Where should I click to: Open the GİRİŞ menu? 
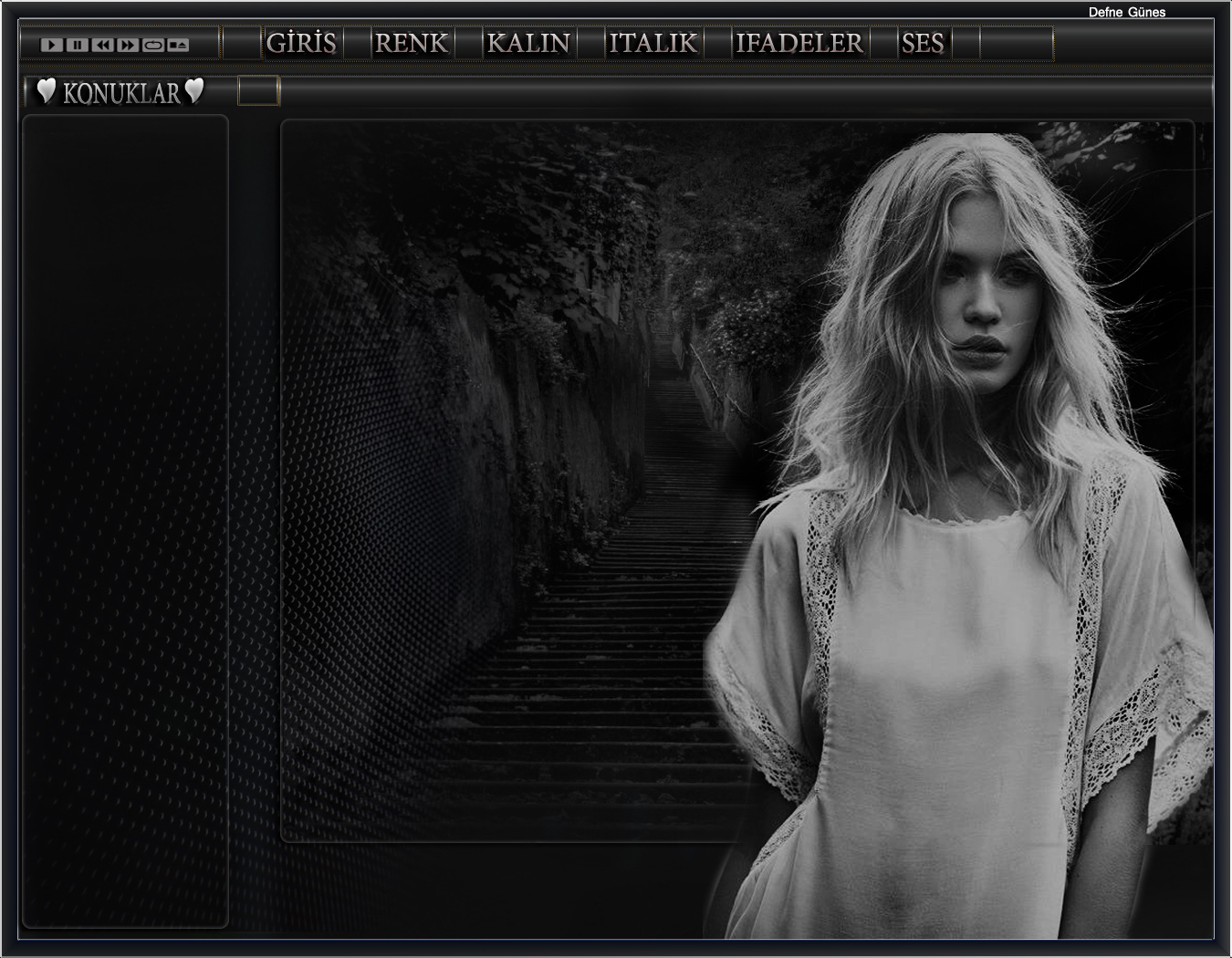click(302, 44)
